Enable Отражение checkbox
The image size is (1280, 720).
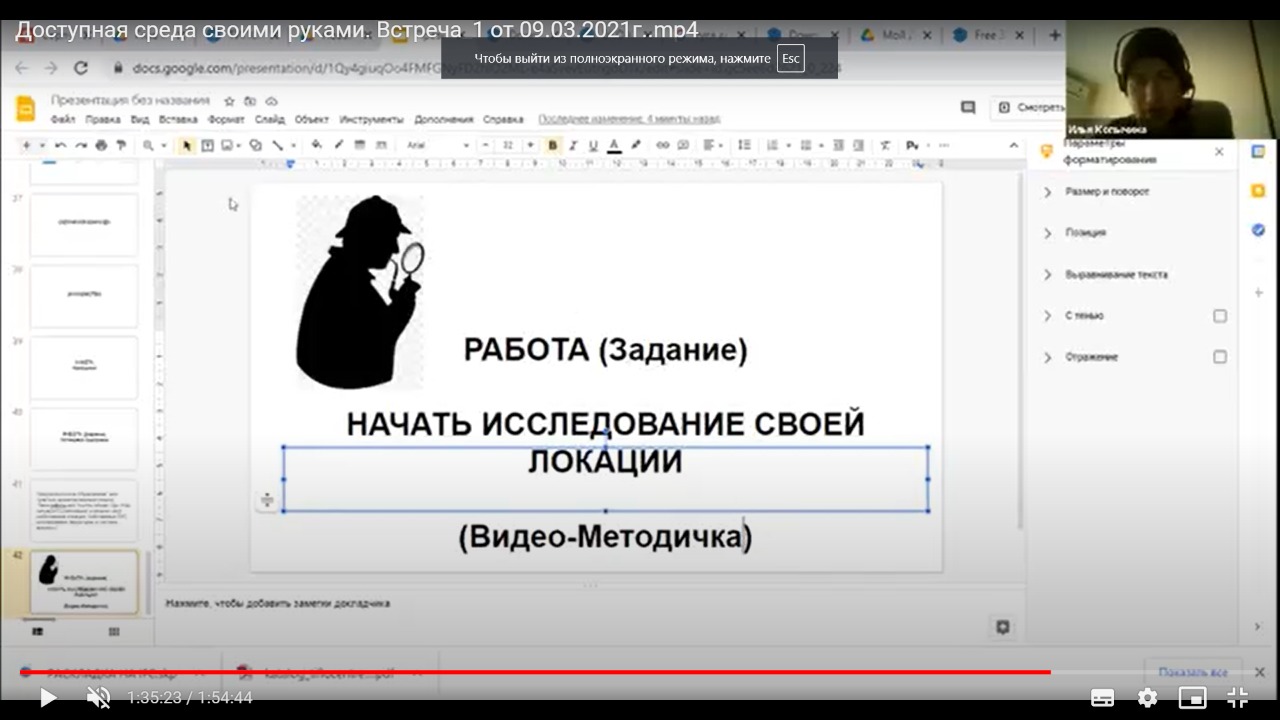tap(1220, 357)
